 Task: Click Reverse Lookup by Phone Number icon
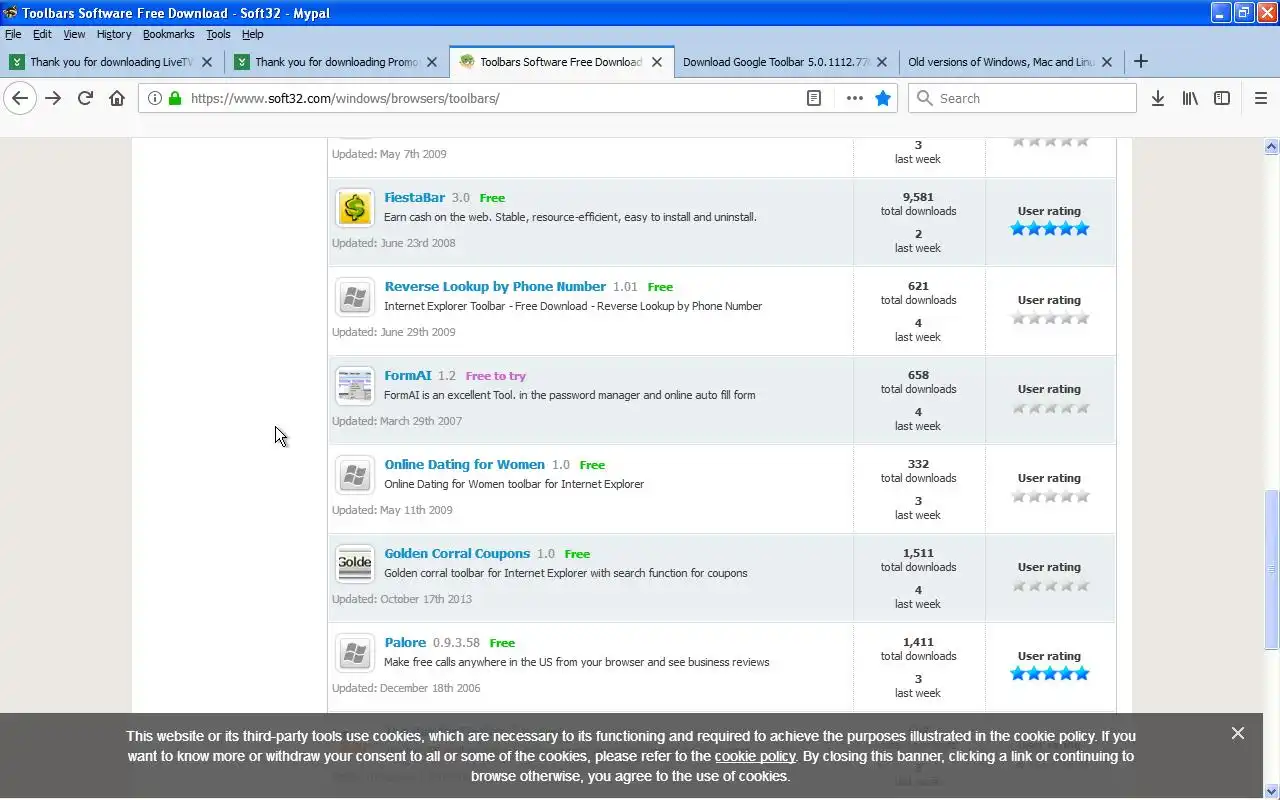point(355,297)
